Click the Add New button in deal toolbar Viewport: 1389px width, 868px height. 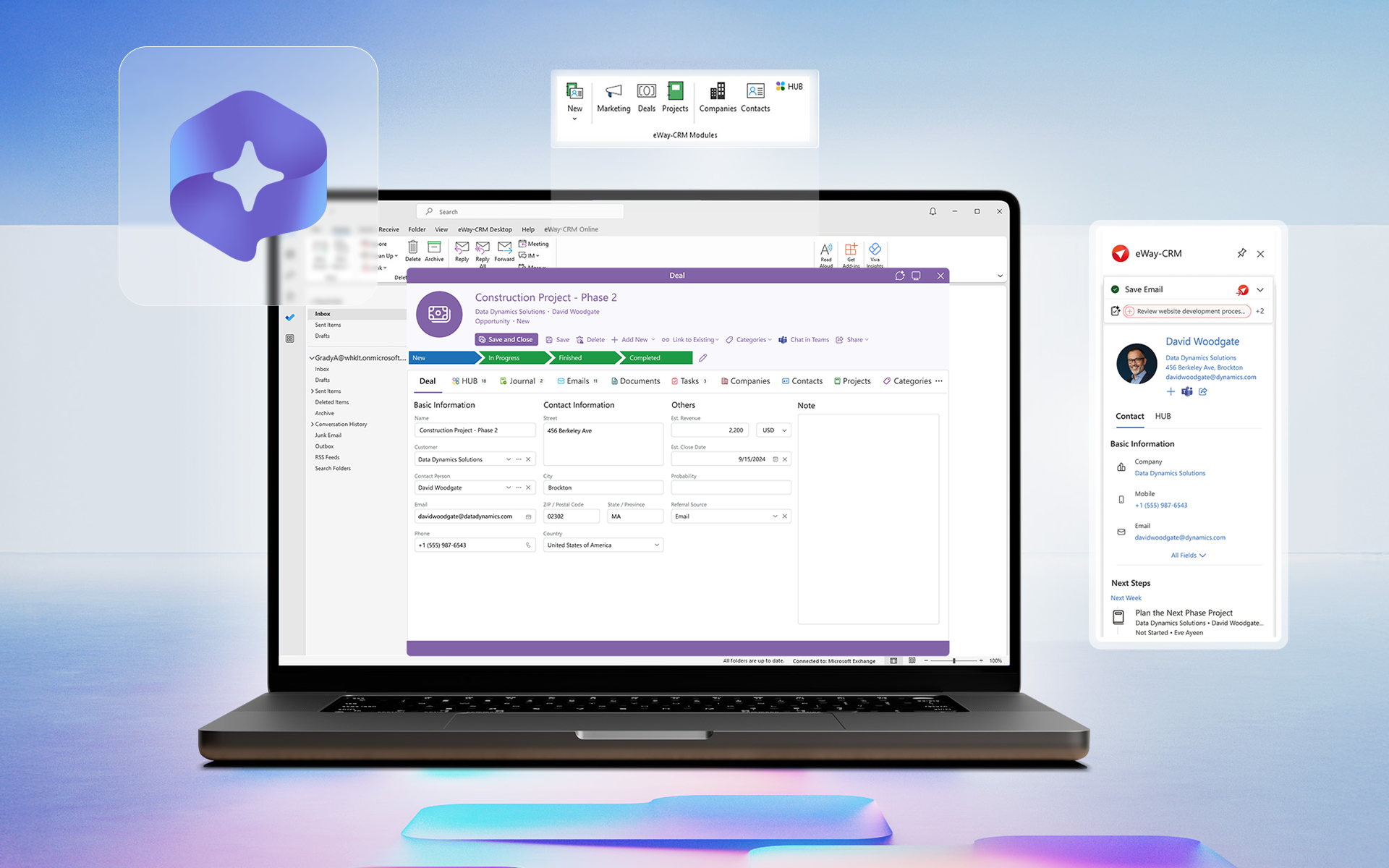[633, 339]
